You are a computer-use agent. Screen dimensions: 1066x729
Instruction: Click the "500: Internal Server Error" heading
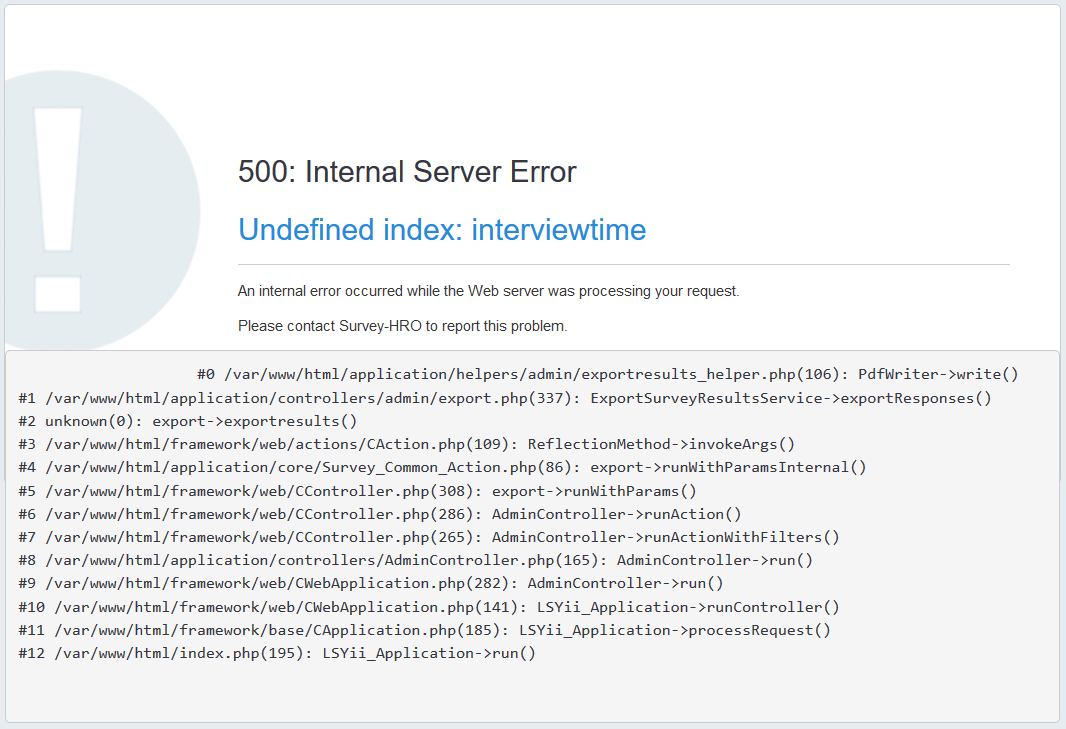[x=407, y=172]
